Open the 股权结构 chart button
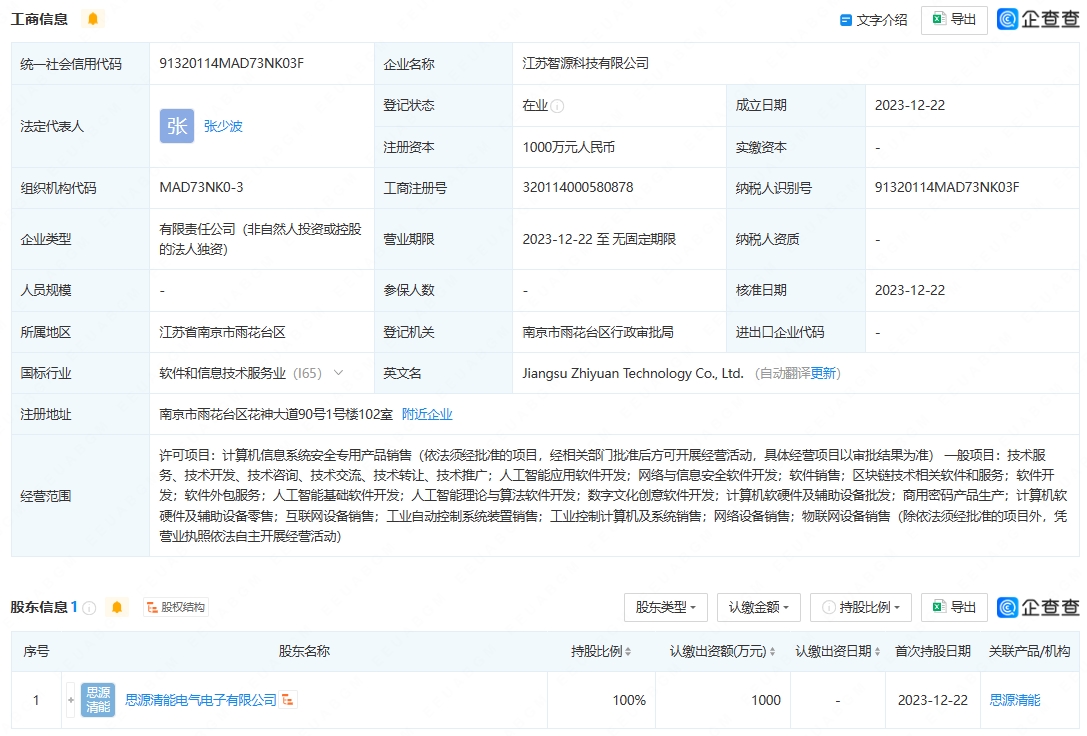 point(176,607)
